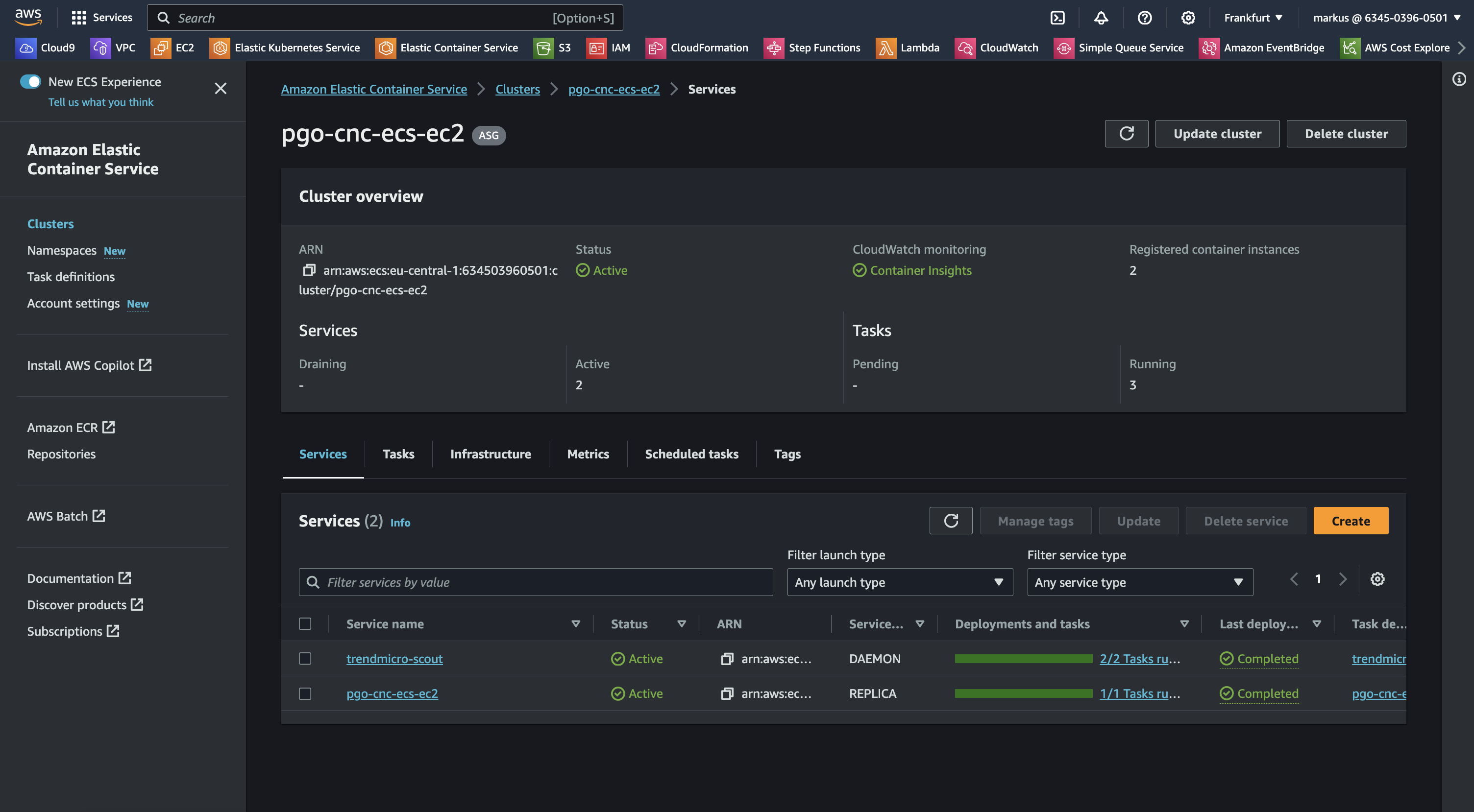1474x812 pixels.
Task: Switch to the Tags tab
Action: pyautogui.click(x=787, y=454)
